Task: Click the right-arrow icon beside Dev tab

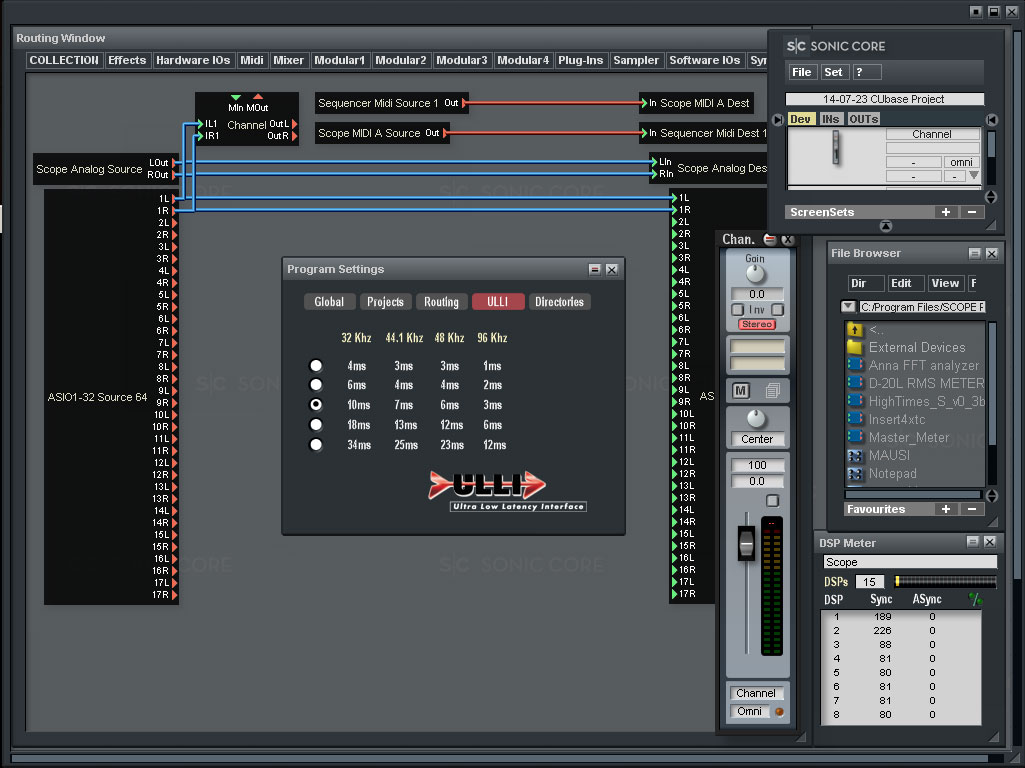Action: point(777,120)
